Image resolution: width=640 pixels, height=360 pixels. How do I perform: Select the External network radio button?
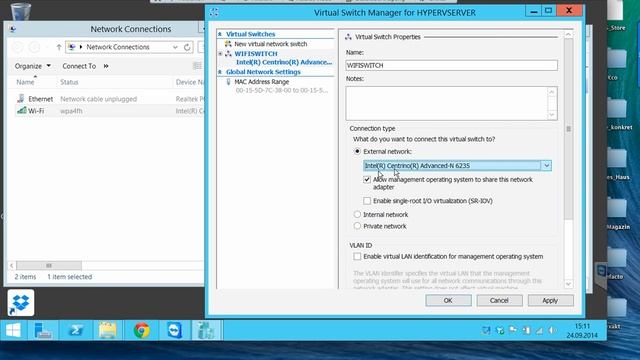357,151
